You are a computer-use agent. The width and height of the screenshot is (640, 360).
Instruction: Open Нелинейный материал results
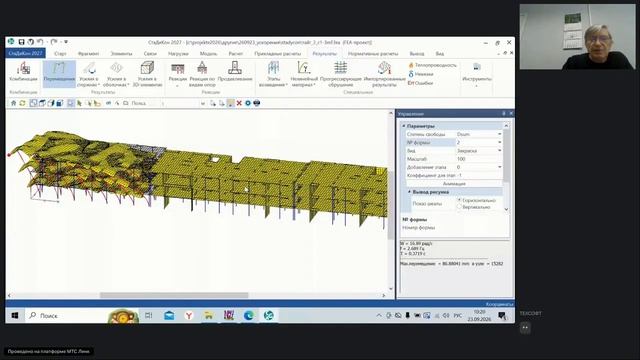click(x=304, y=74)
